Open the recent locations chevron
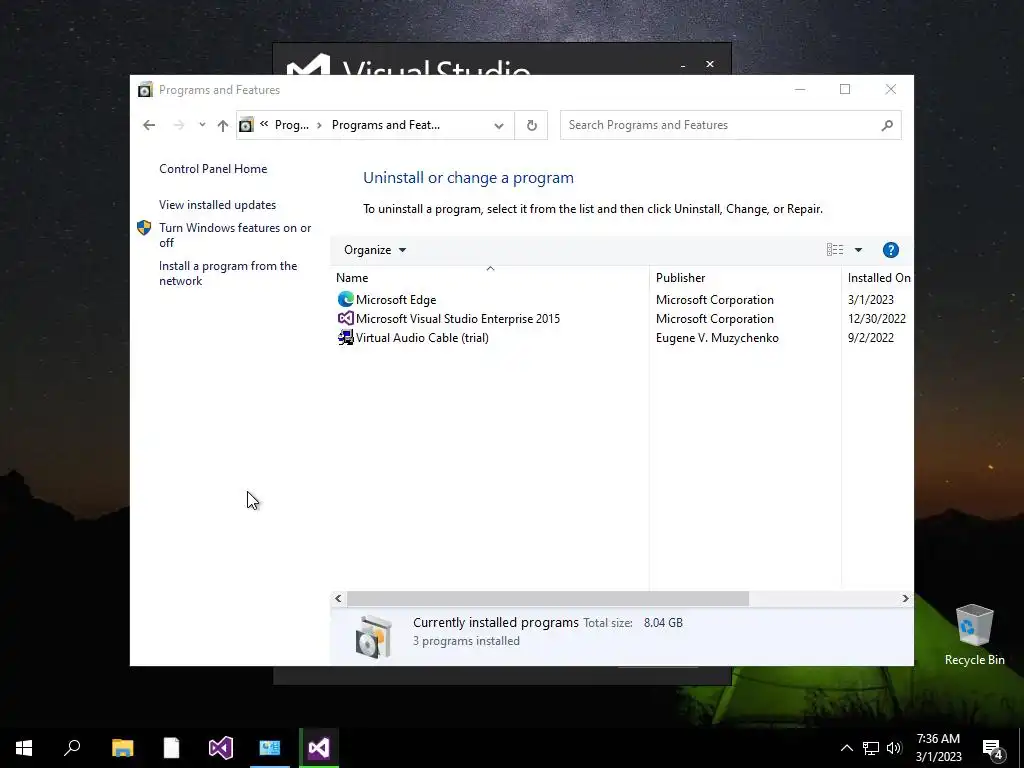Image resolution: width=1024 pixels, height=768 pixels. tap(202, 125)
